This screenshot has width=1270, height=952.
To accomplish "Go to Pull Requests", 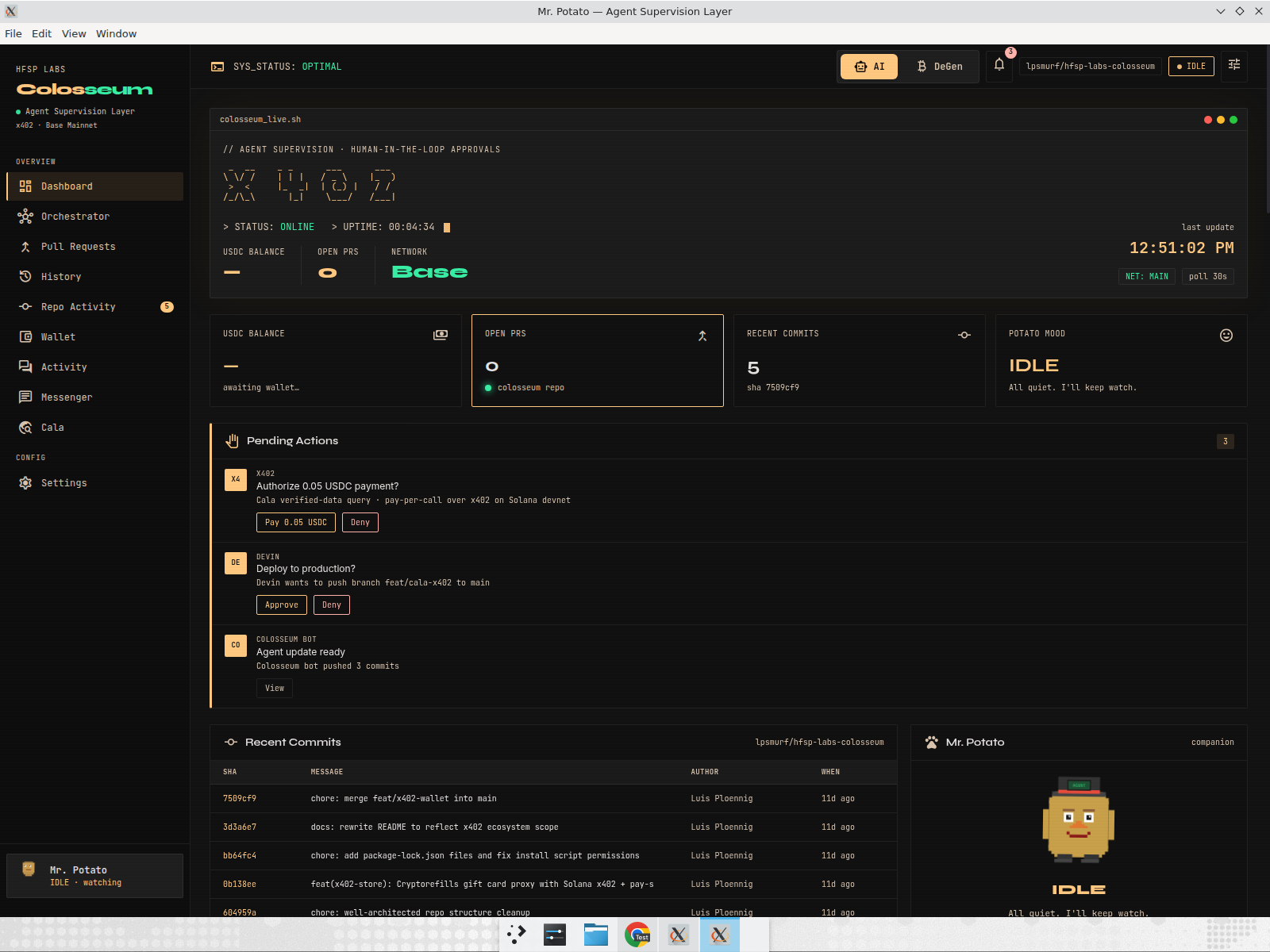I will coord(94,247).
